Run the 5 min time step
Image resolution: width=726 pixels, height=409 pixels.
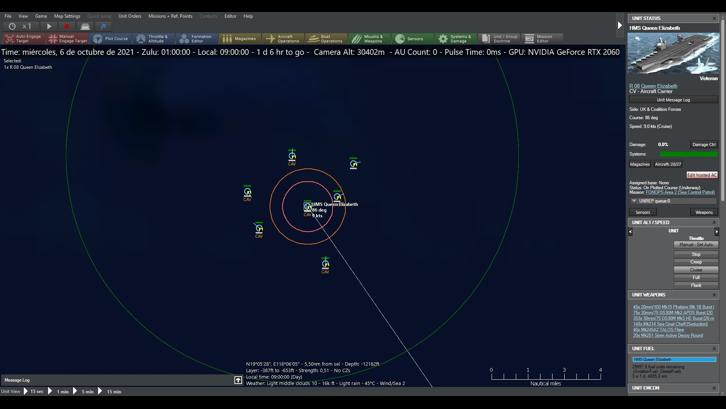click(84, 391)
